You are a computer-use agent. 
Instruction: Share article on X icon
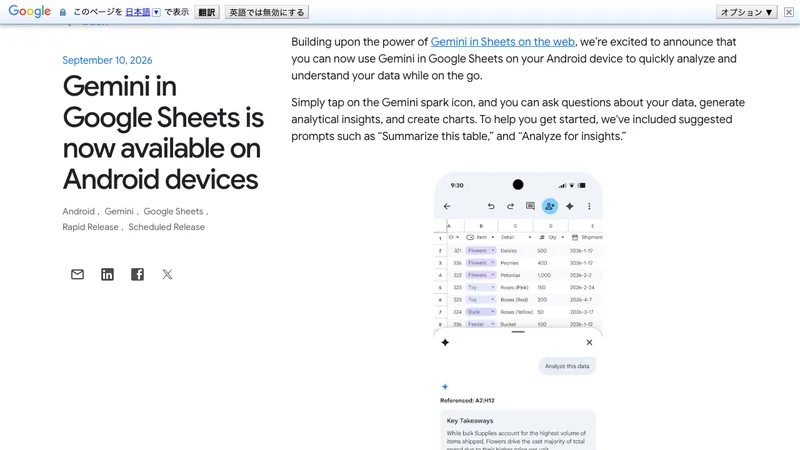pyautogui.click(x=167, y=274)
